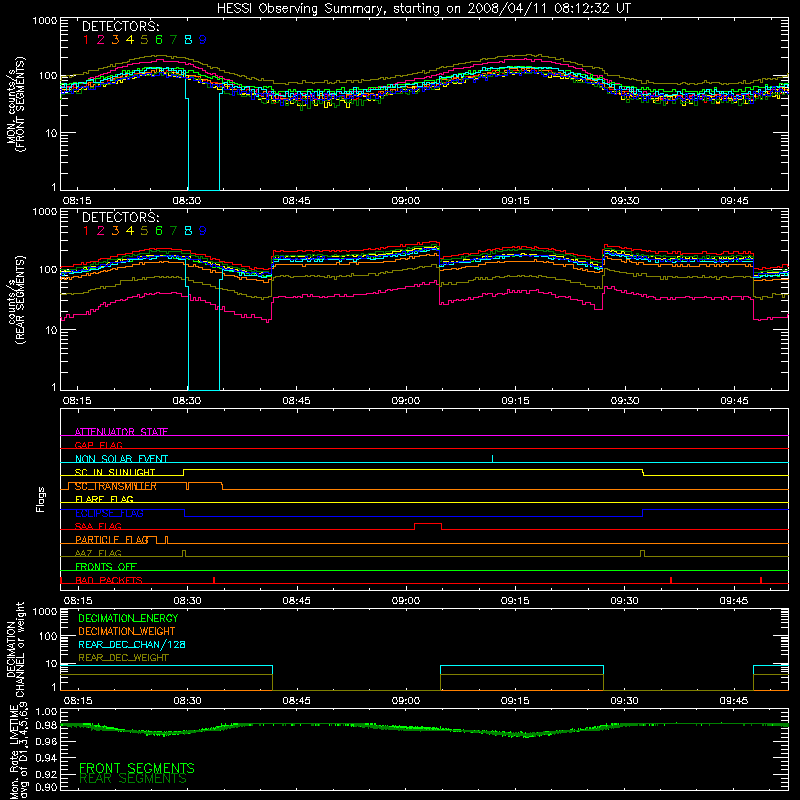The width and height of the screenshot is (800, 800).
Task: Click the REAR_DEC_WEIGHT legend entry
Action: coord(123,658)
